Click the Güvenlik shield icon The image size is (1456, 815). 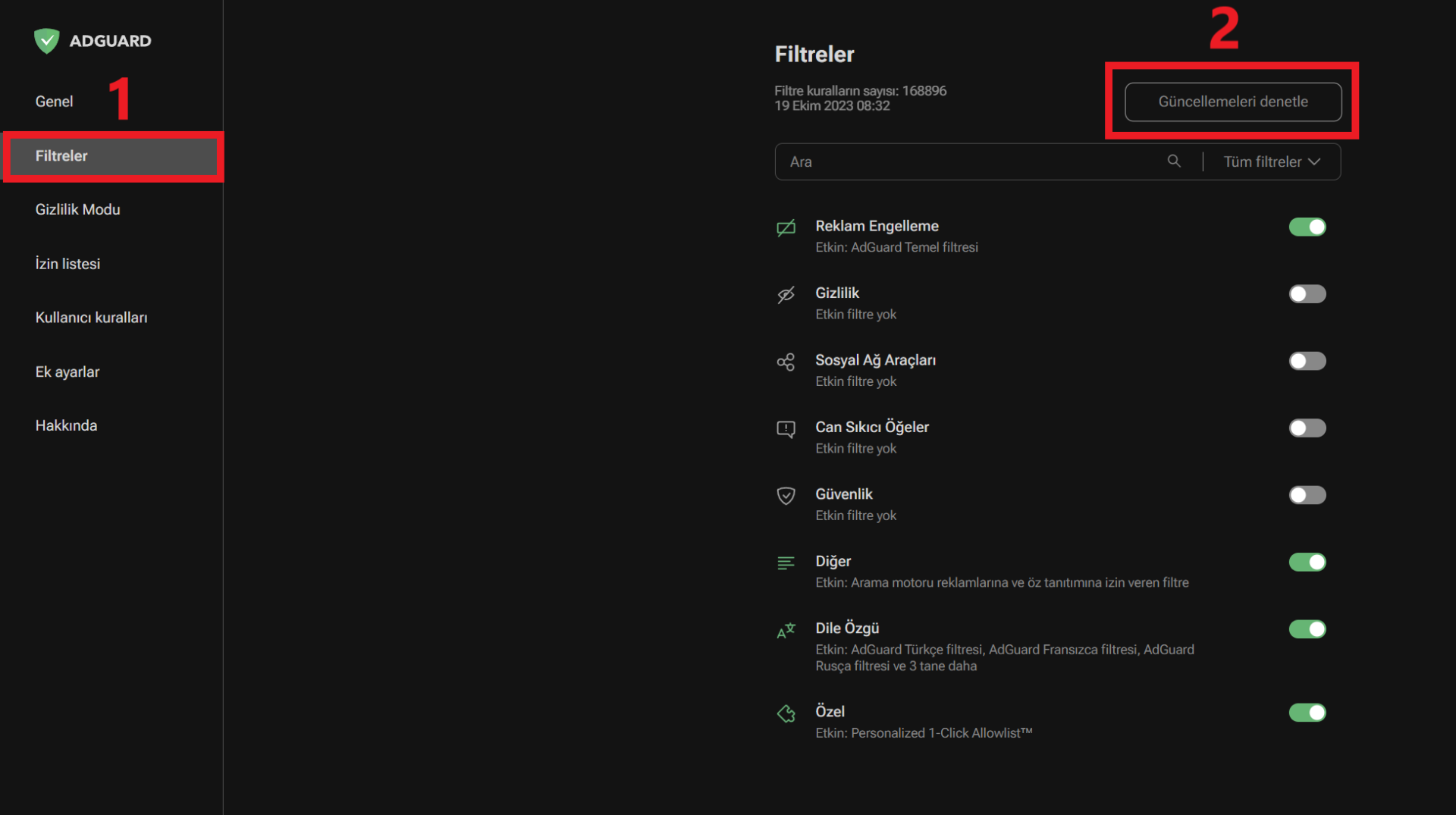pyautogui.click(x=786, y=496)
